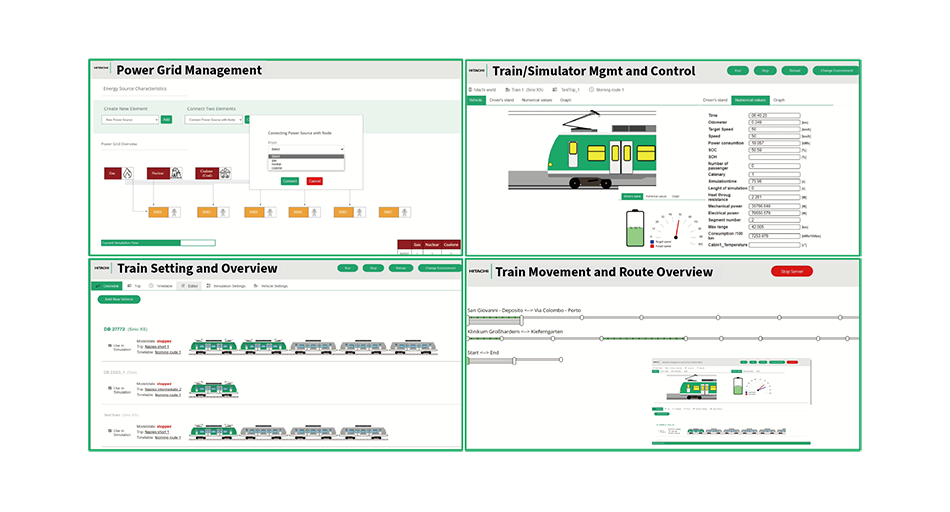Open the Simulation Settings tab
950x512 pixels.
[226, 286]
